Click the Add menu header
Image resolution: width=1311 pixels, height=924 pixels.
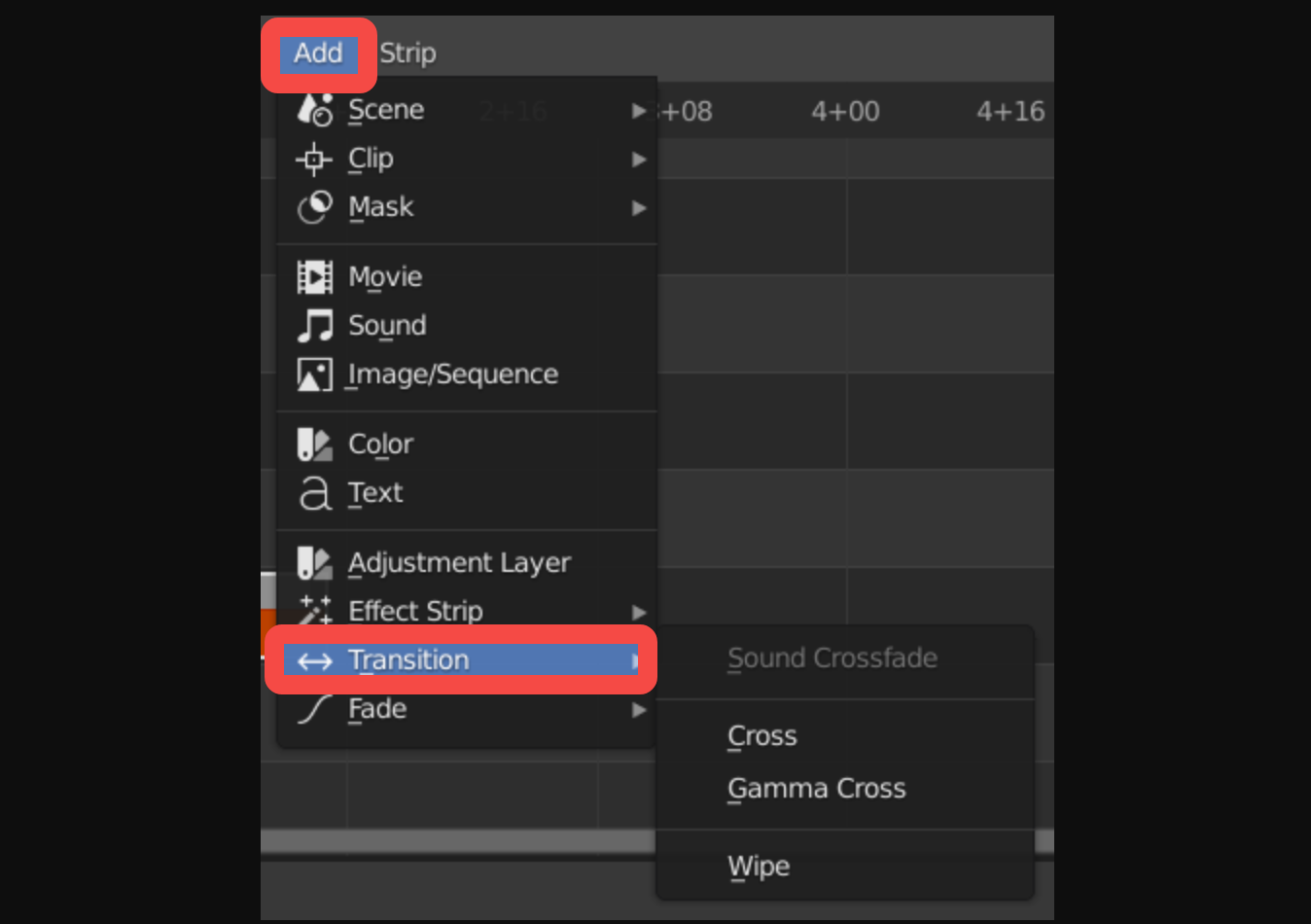coord(318,53)
